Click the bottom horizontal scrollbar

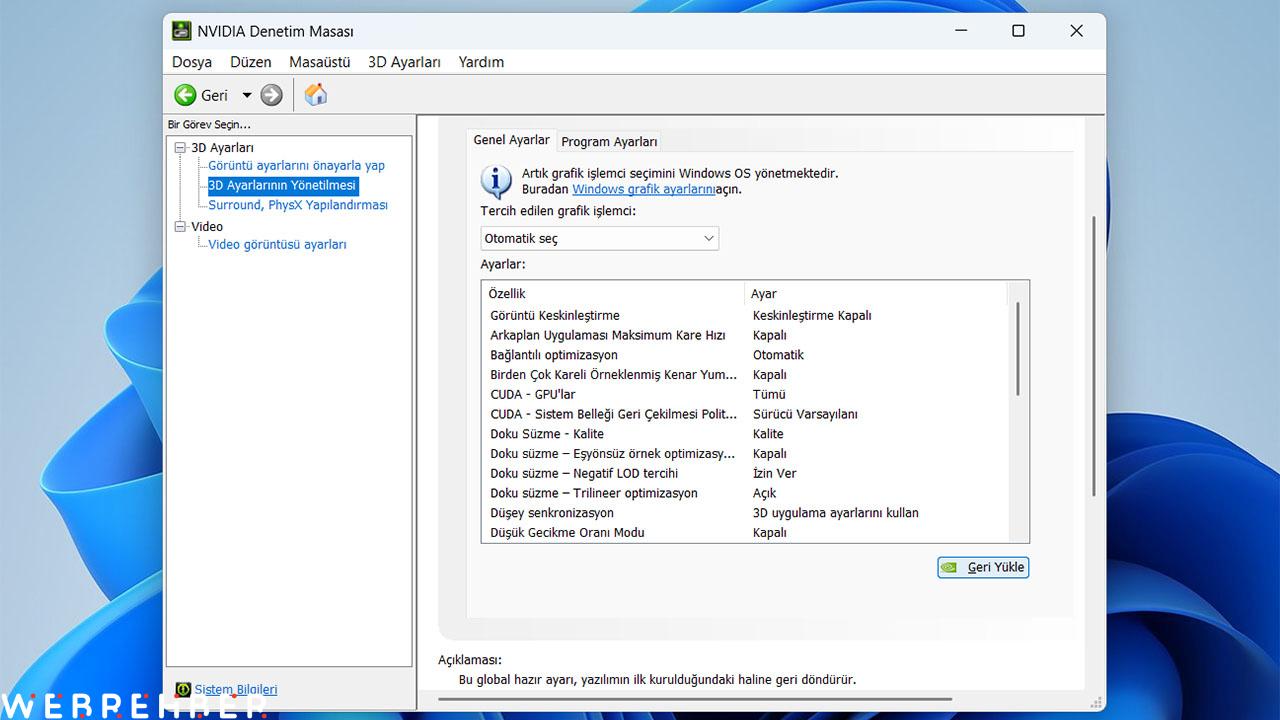coord(694,699)
